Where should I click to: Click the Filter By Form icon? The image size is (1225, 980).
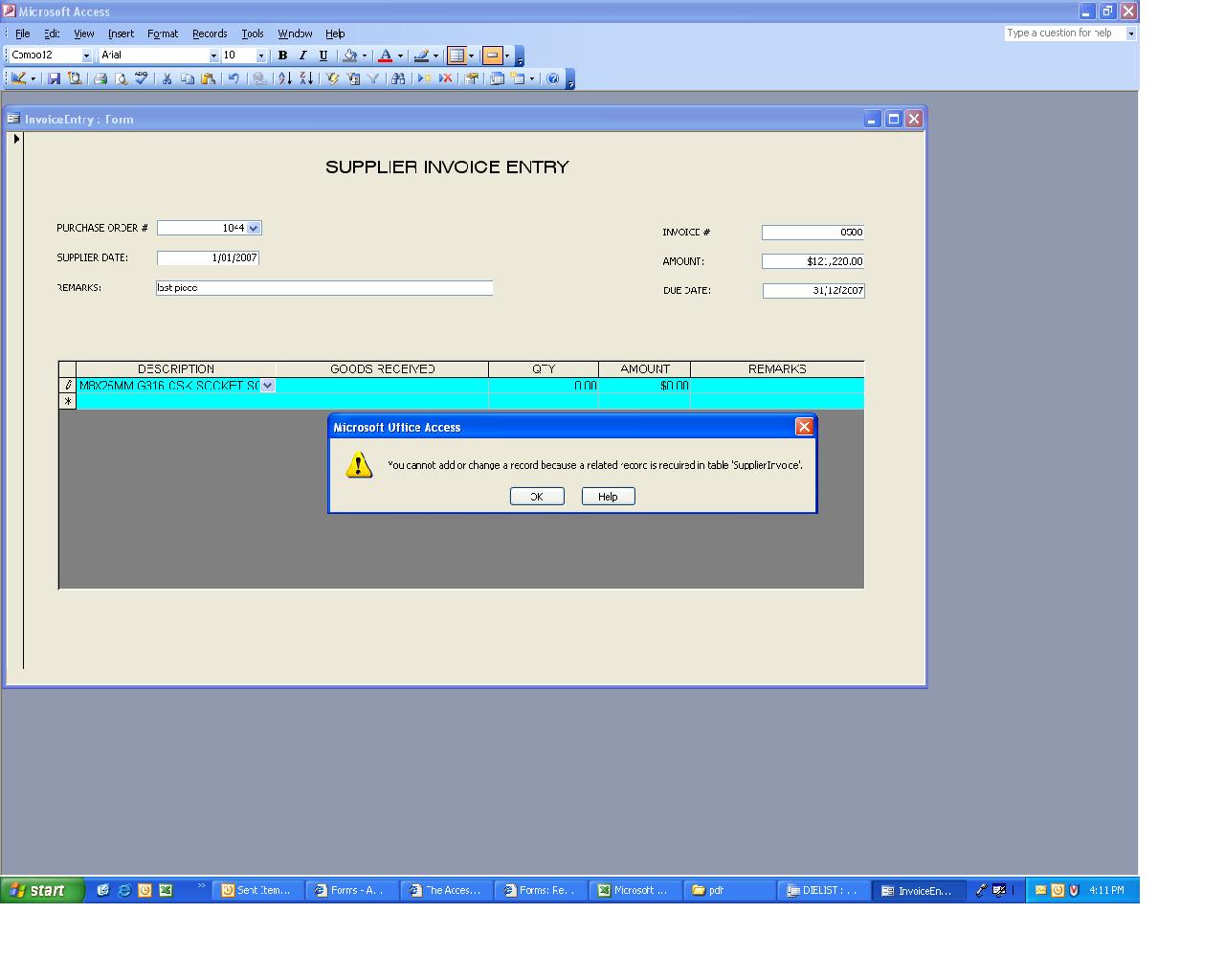(x=353, y=78)
